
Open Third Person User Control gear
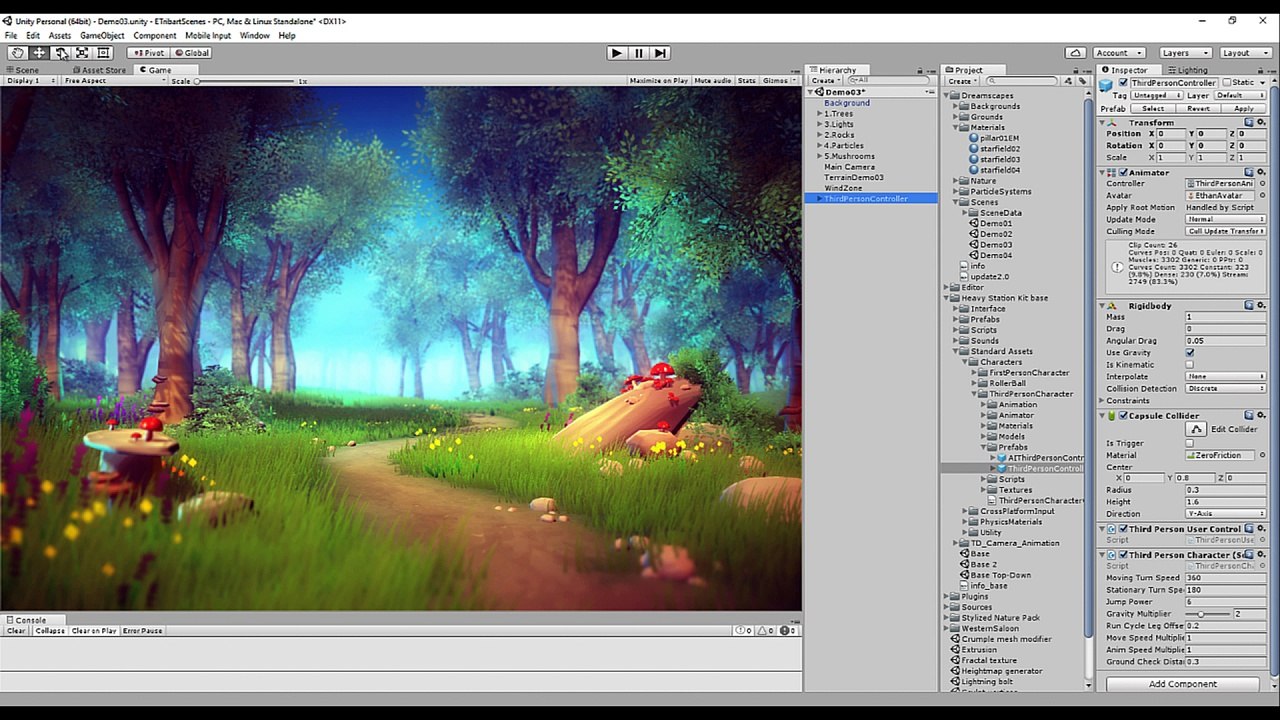coord(1261,529)
